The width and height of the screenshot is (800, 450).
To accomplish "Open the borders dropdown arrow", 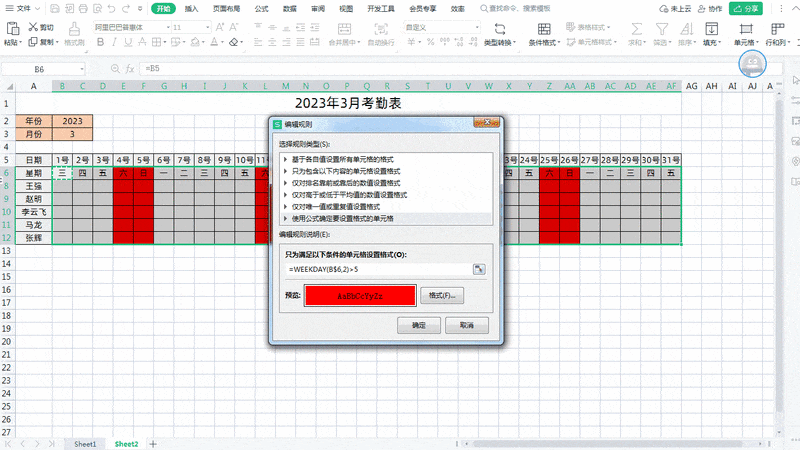I will coord(165,43).
